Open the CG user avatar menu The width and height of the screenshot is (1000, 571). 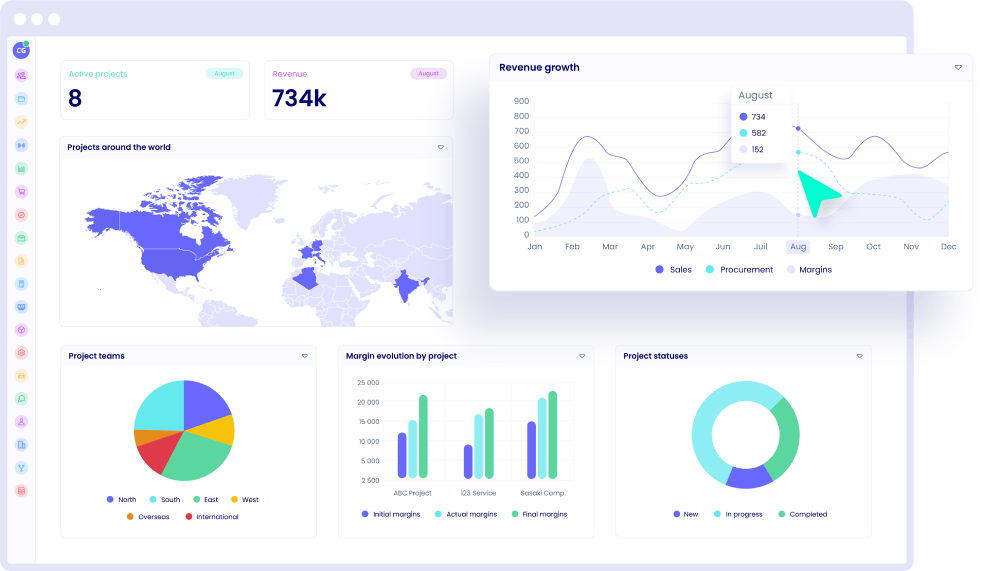coord(21,51)
